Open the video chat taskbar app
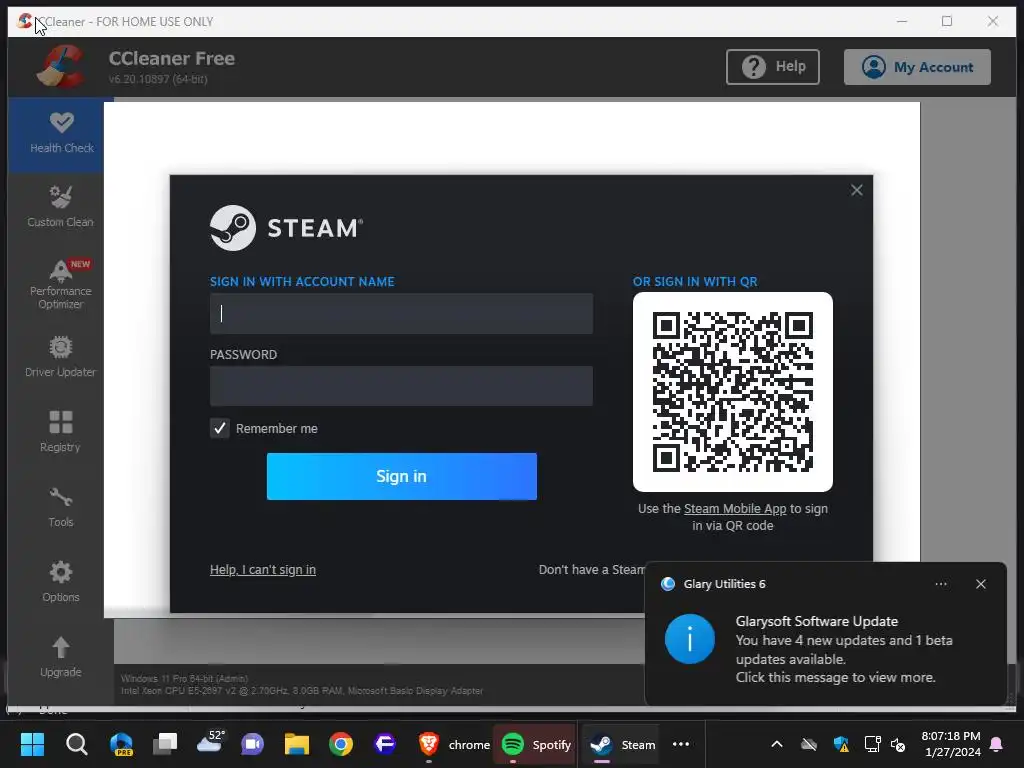Viewport: 1024px width, 768px height. click(252, 744)
